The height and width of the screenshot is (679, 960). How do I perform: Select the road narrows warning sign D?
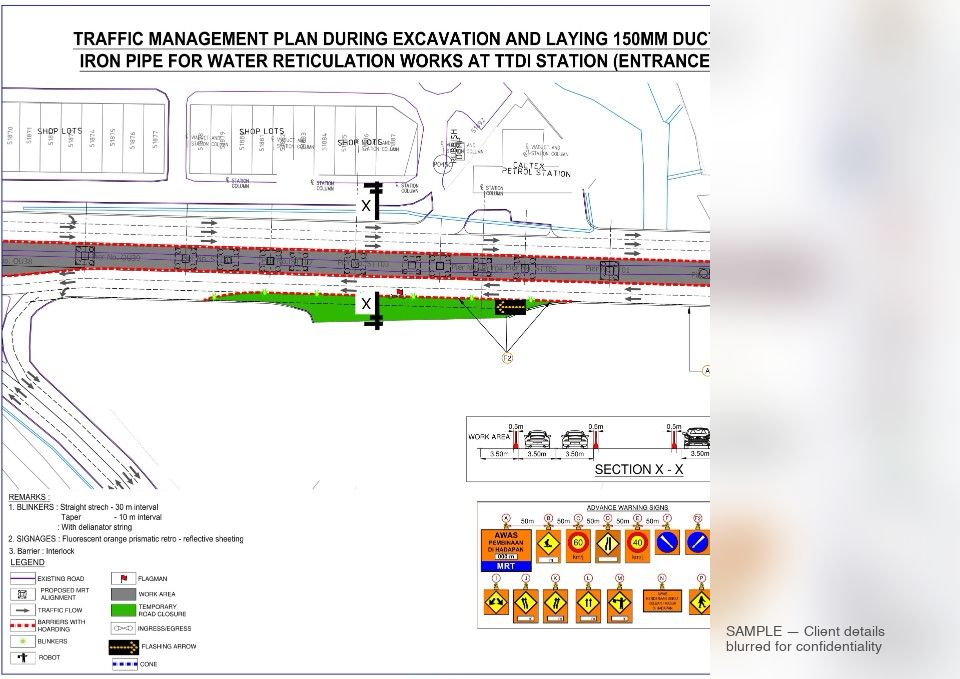[608, 542]
